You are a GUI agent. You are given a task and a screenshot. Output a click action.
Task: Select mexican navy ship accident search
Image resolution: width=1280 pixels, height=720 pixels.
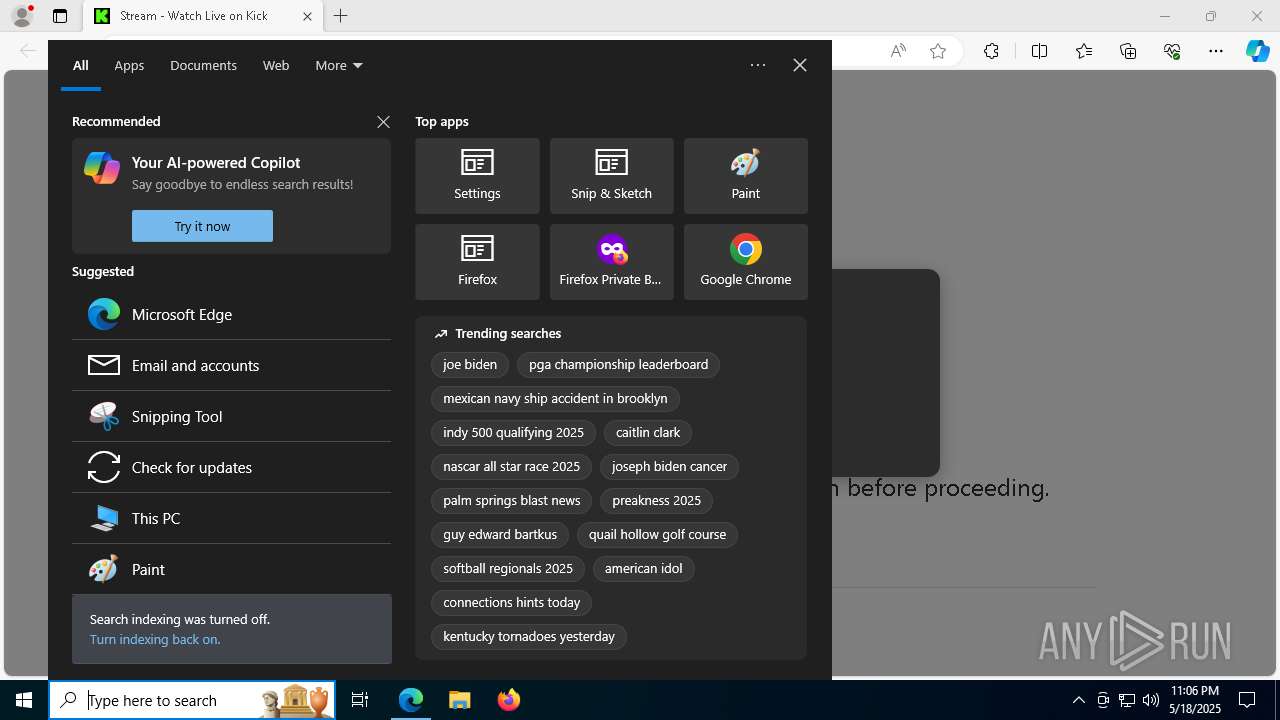555,399
